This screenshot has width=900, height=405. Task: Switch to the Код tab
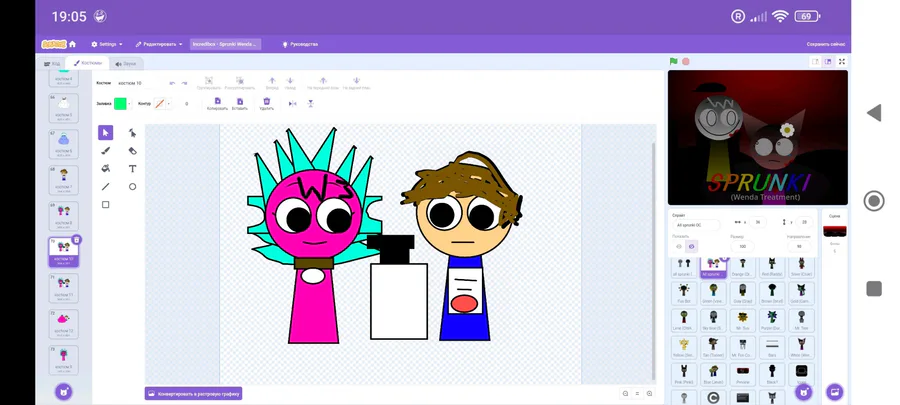click(52, 63)
